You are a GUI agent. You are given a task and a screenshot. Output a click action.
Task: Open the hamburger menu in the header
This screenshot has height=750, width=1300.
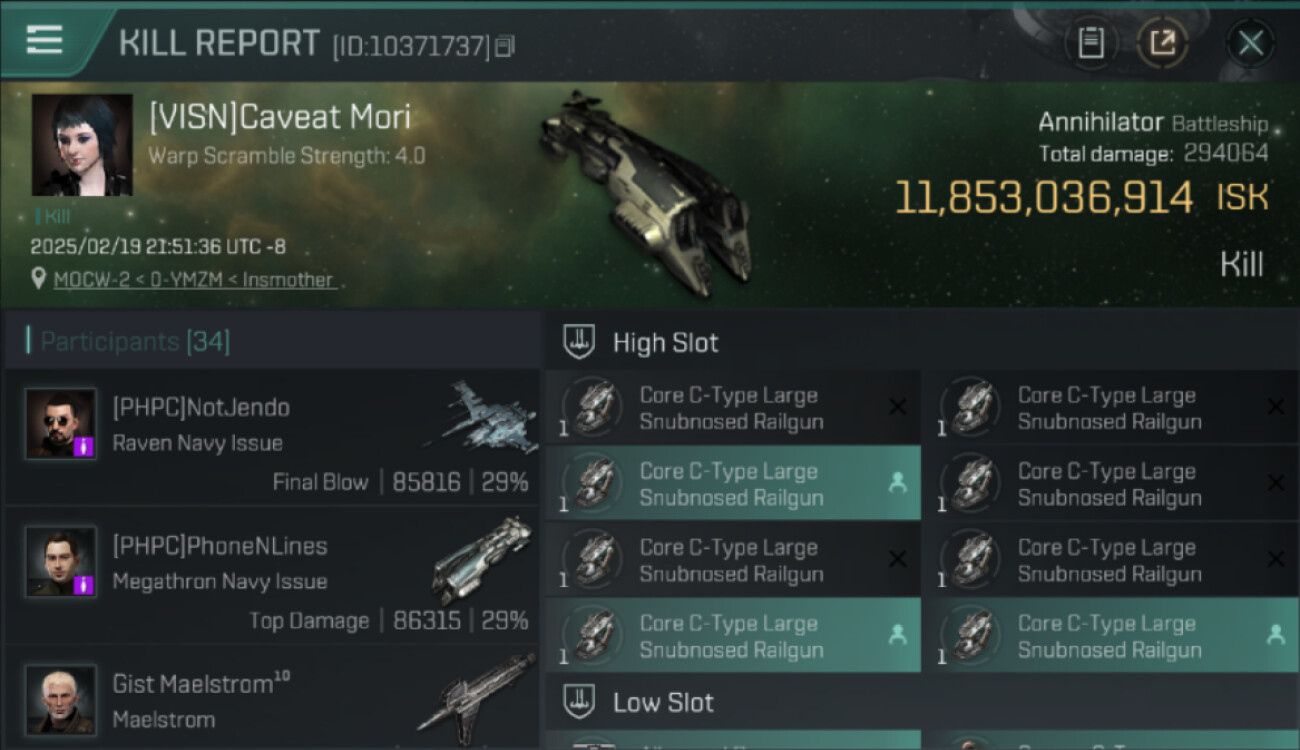(x=45, y=40)
